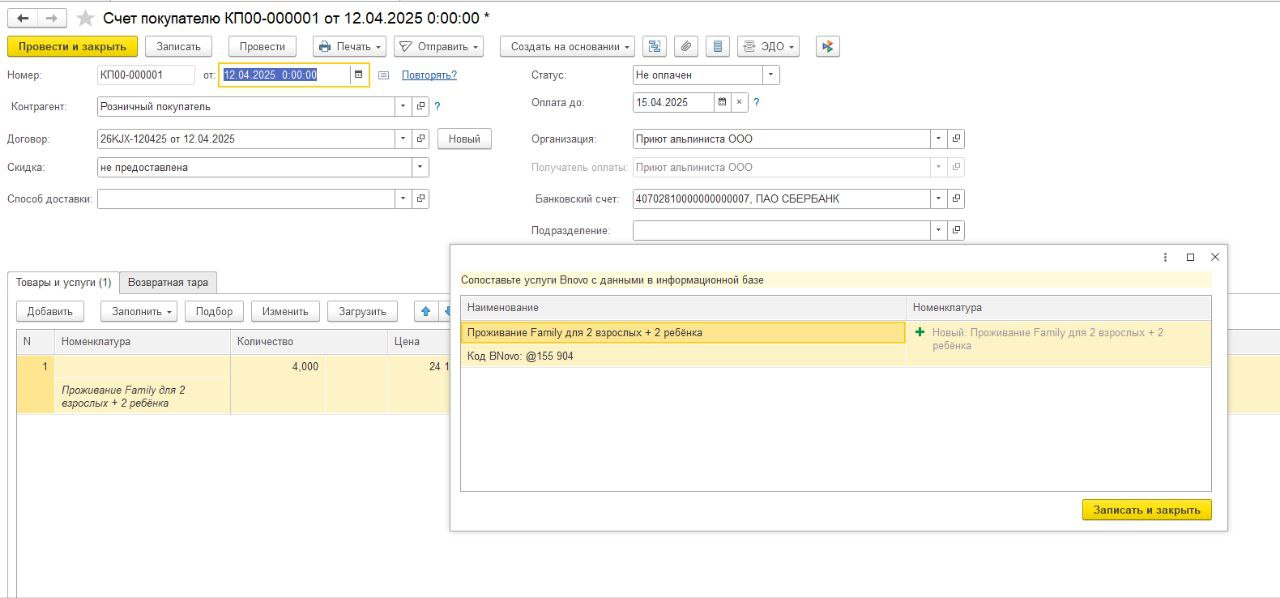Expand the Договор dropdown arrow
The width and height of the screenshot is (1280, 598).
point(404,139)
